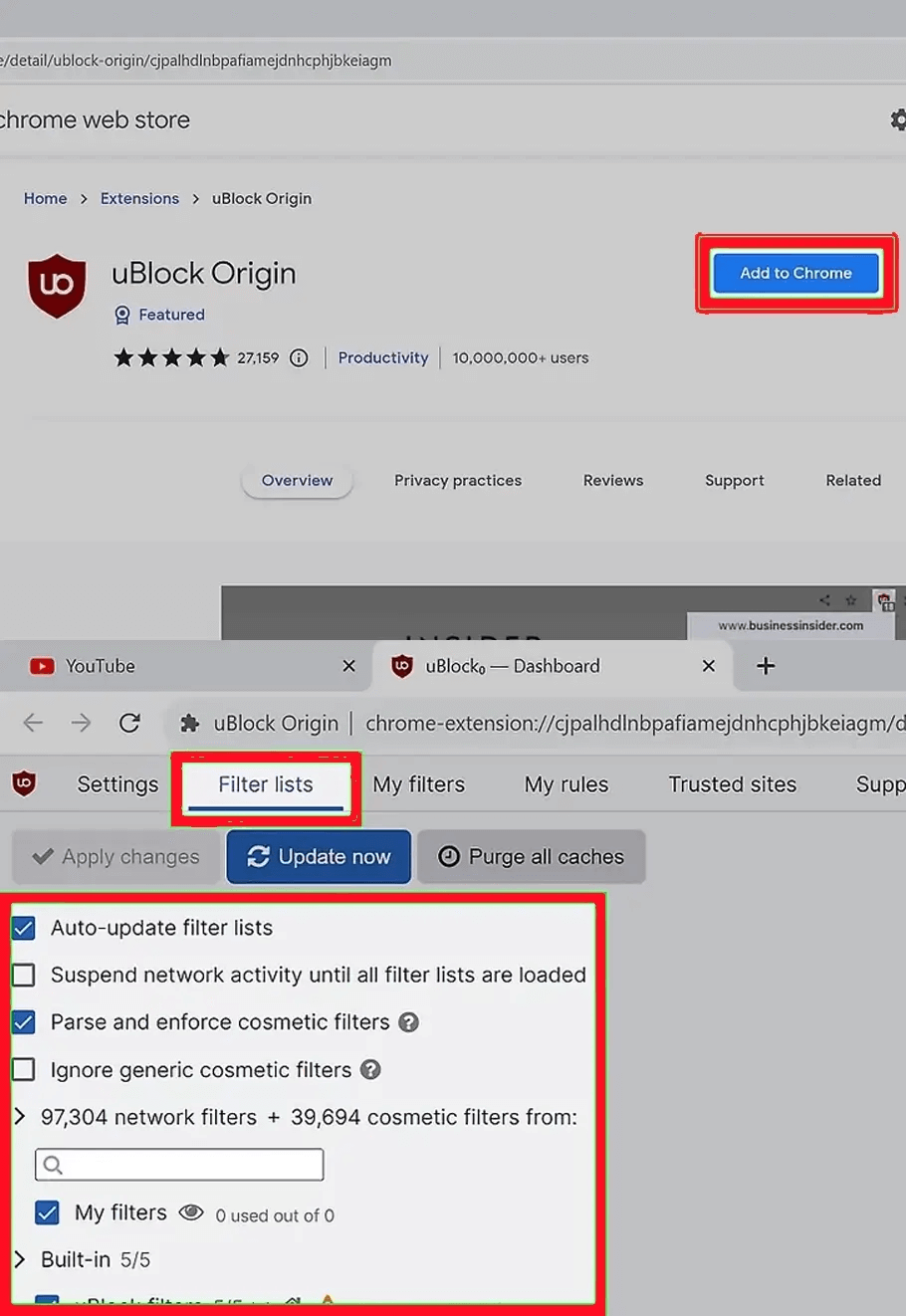This screenshot has height=1316, width=906.
Task: Click the uBlock shield icon left of Settings
Action: pyautogui.click(x=24, y=784)
